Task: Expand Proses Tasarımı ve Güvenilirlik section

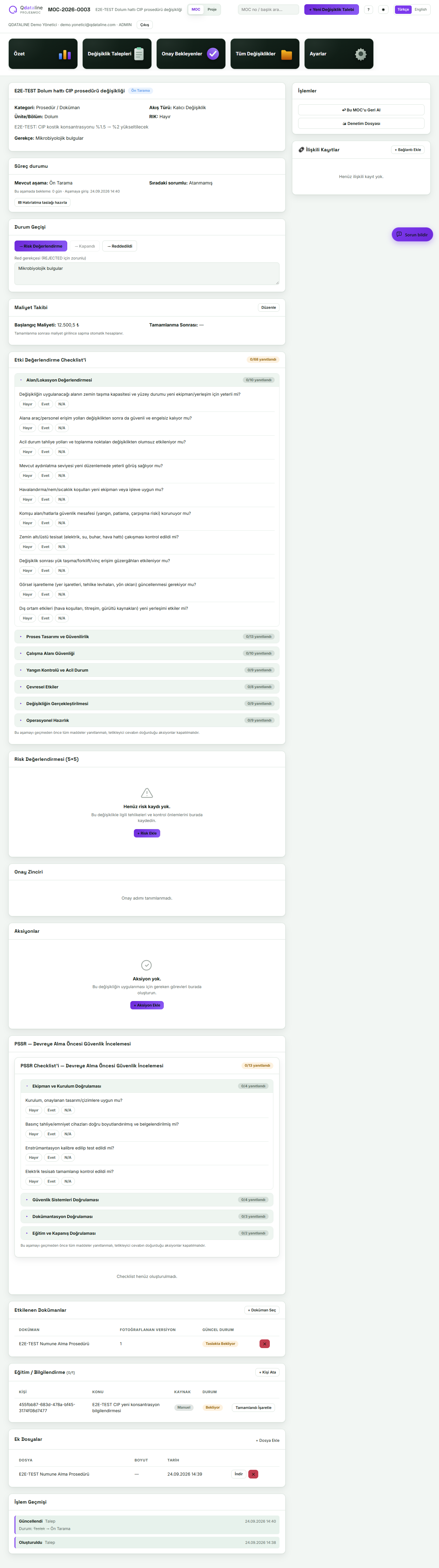Action: point(147,637)
